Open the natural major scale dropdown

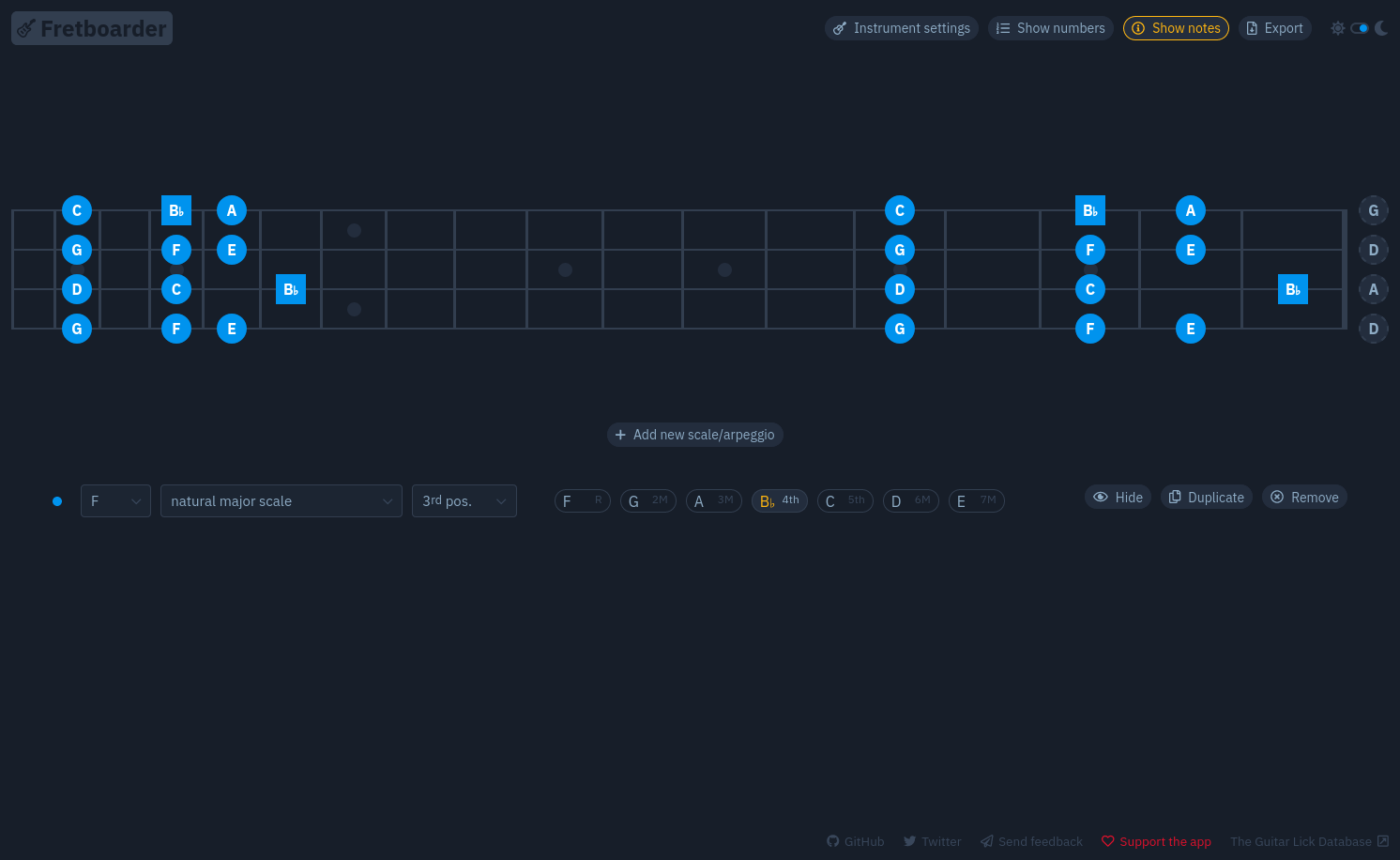pos(282,500)
